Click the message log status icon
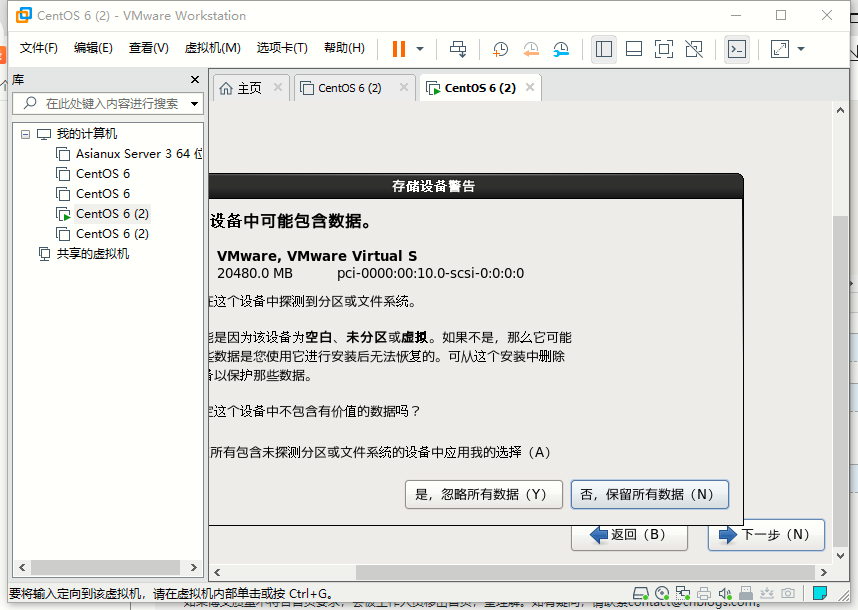 point(820,594)
